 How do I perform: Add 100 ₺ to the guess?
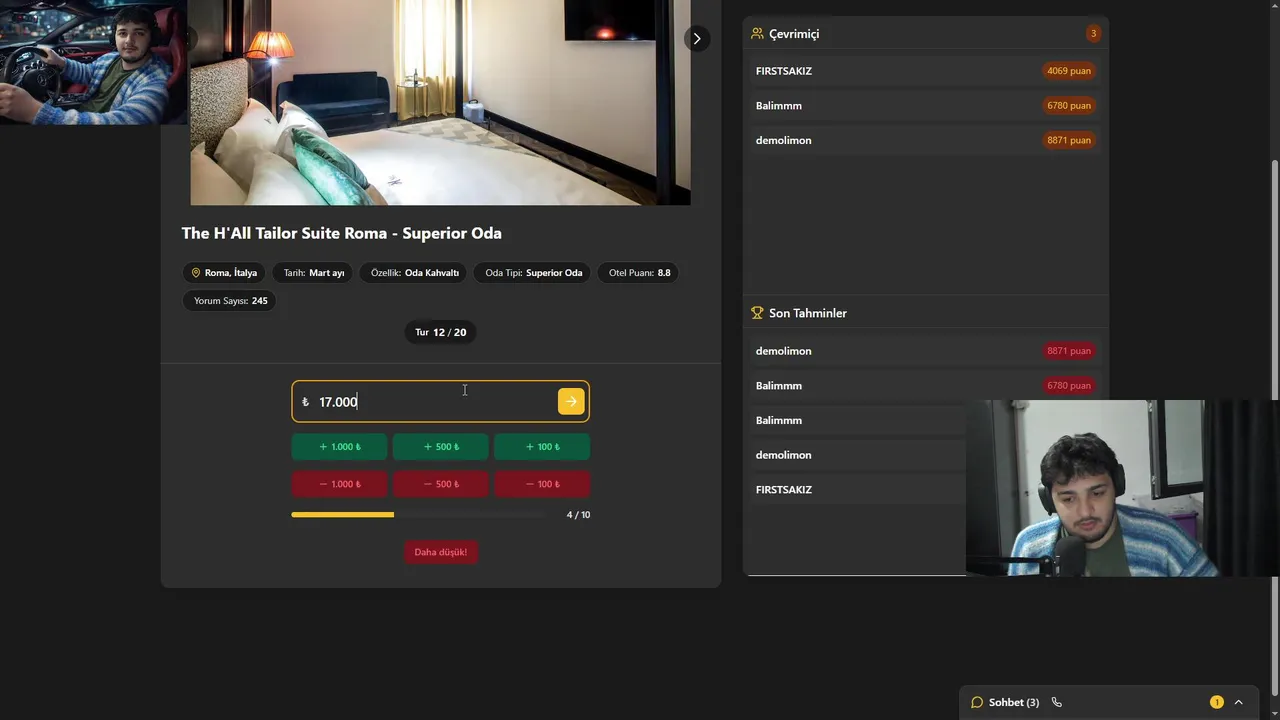click(542, 447)
